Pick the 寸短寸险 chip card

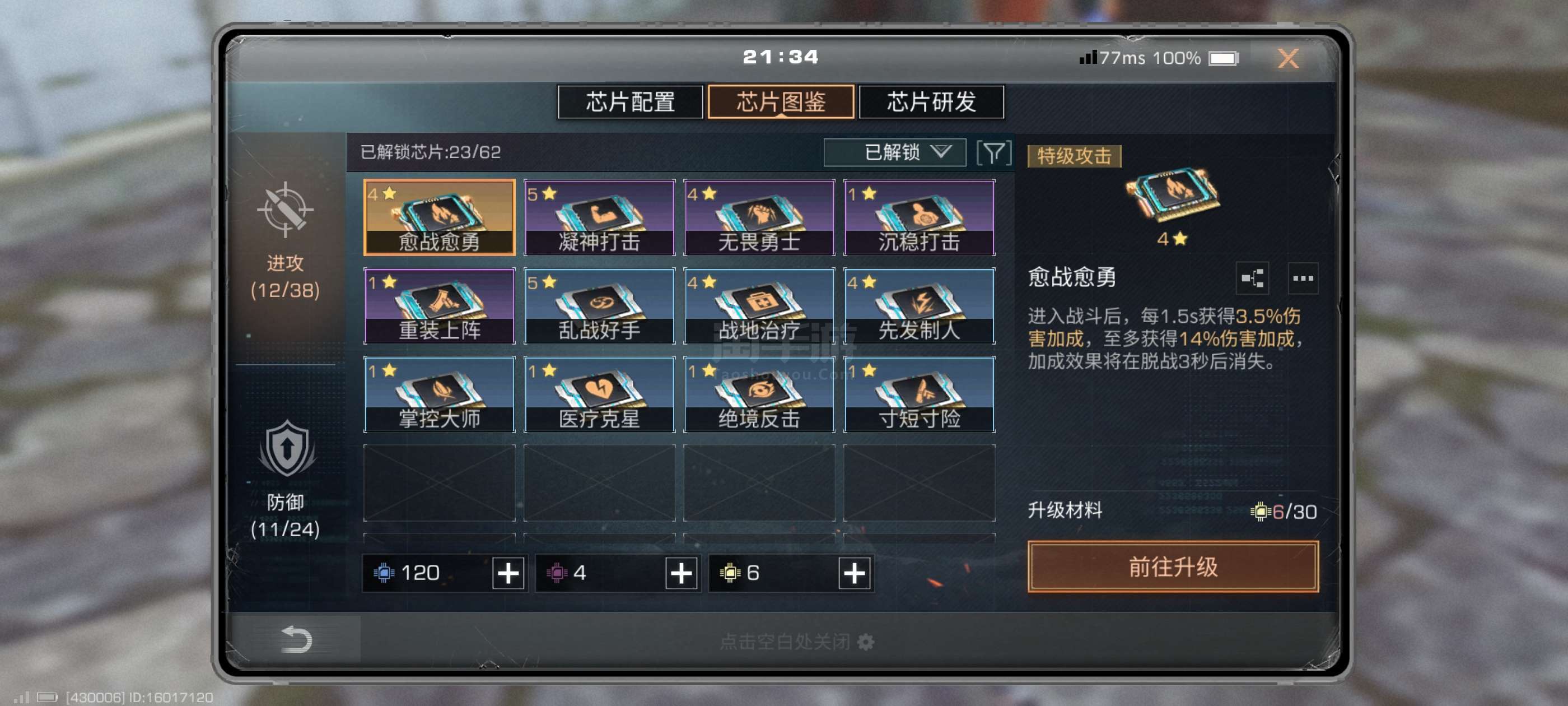click(x=919, y=394)
